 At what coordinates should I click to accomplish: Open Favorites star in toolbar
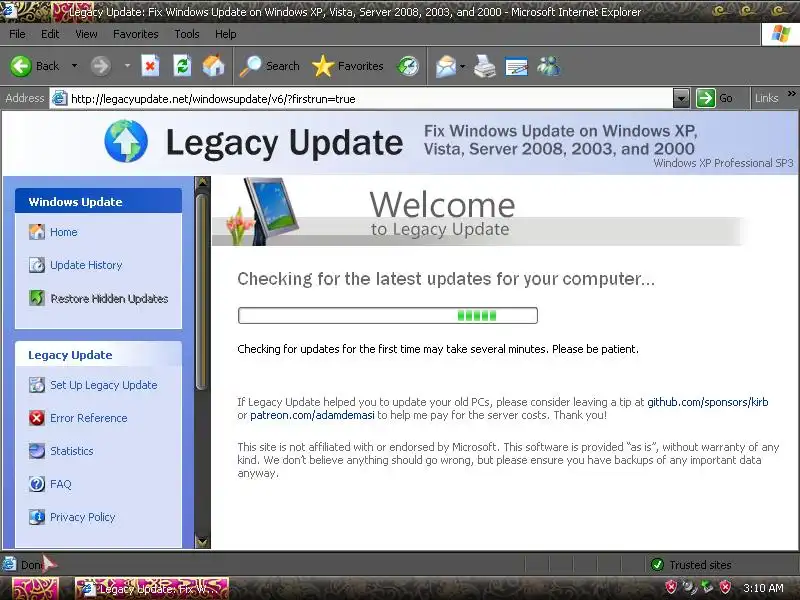pyautogui.click(x=347, y=66)
